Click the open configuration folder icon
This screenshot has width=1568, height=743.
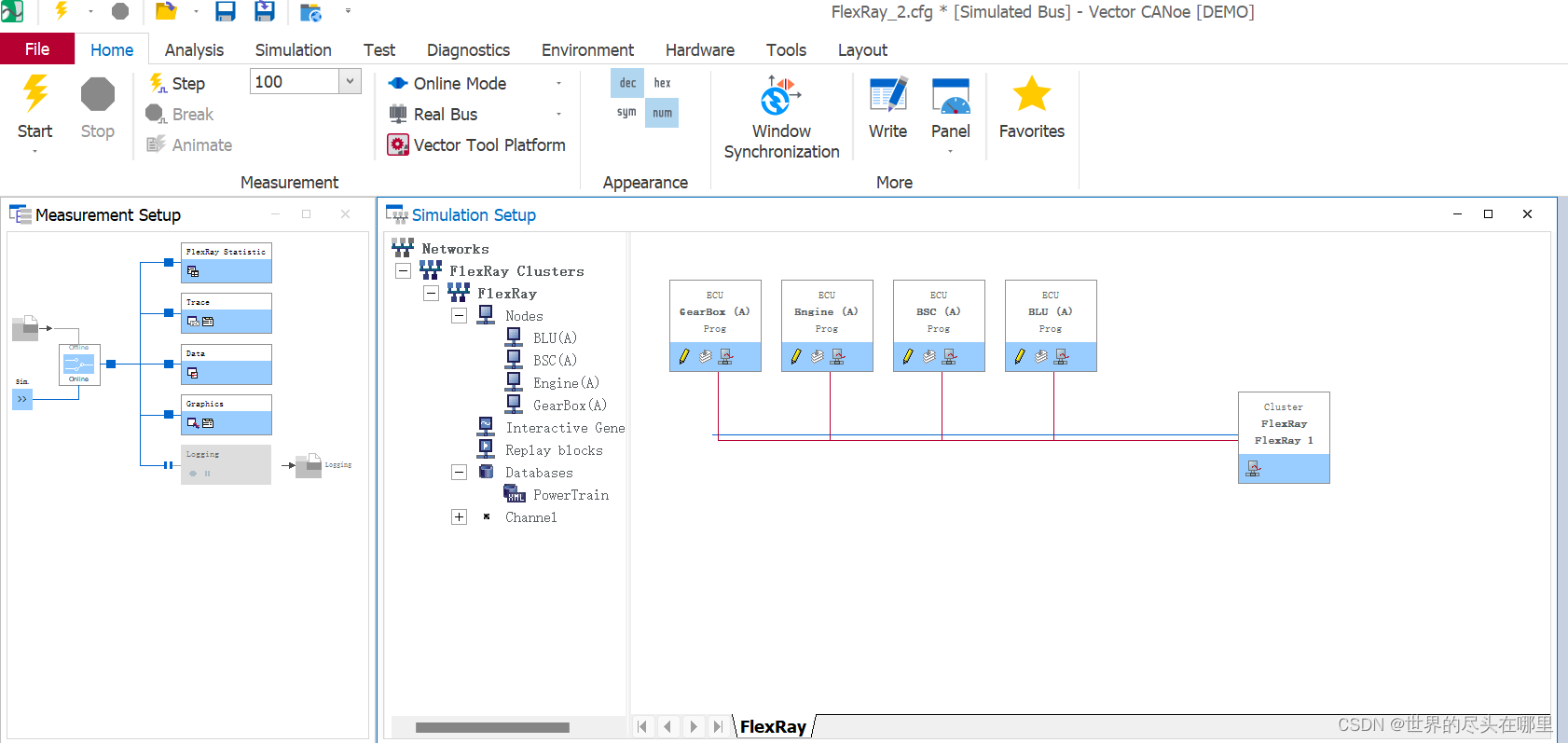coord(166,11)
